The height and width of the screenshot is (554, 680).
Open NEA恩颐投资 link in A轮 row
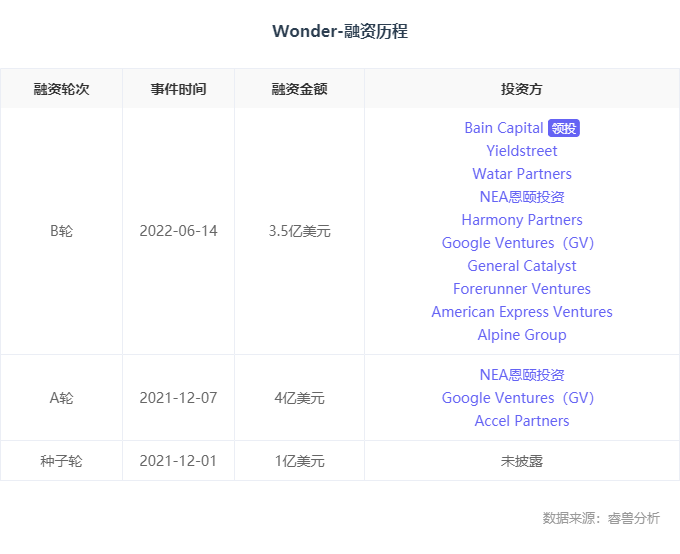[522, 375]
